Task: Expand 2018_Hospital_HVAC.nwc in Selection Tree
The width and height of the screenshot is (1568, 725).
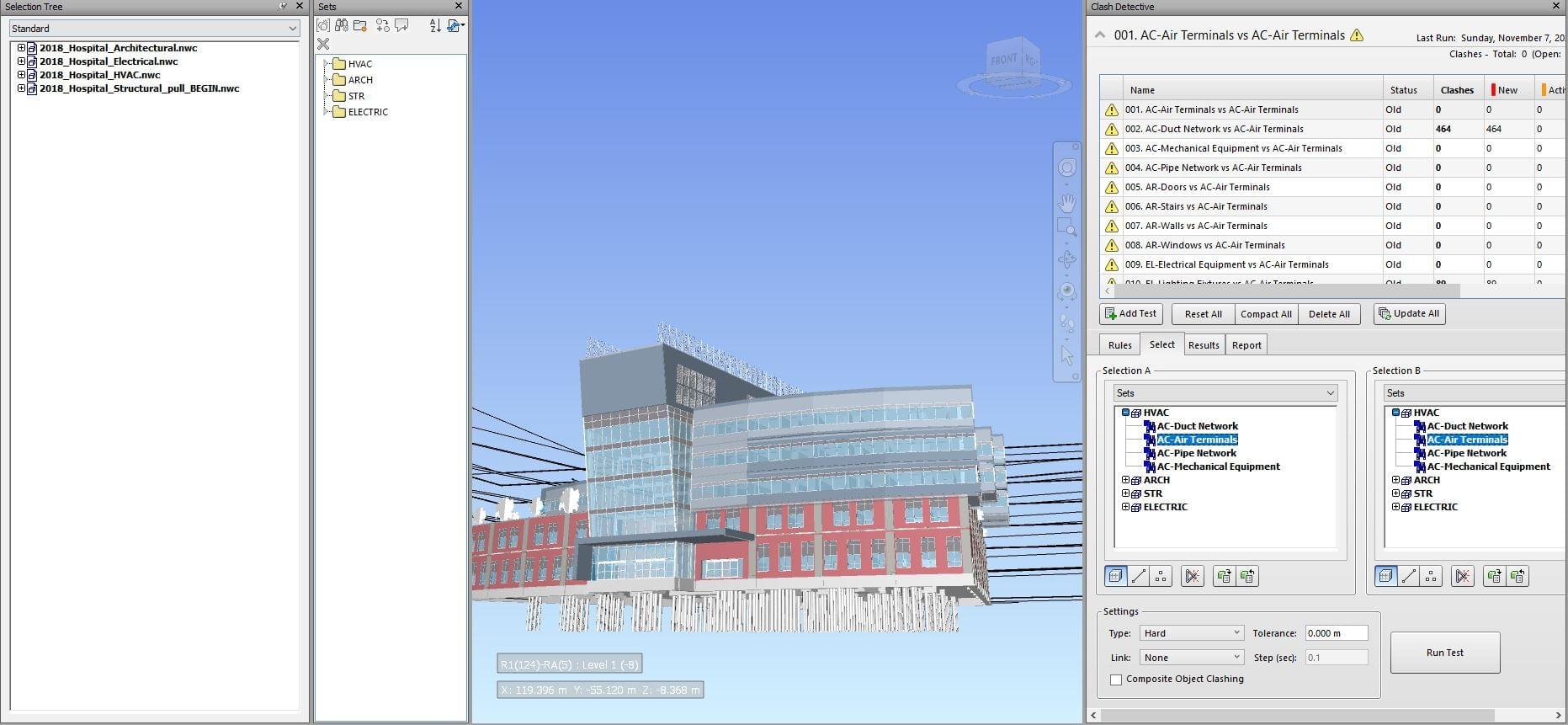Action: pos(21,75)
